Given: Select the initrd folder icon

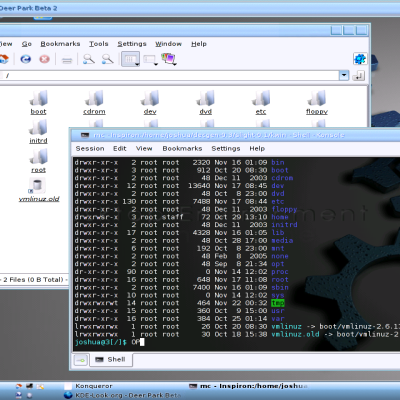Looking at the screenshot, I should [x=38, y=127].
